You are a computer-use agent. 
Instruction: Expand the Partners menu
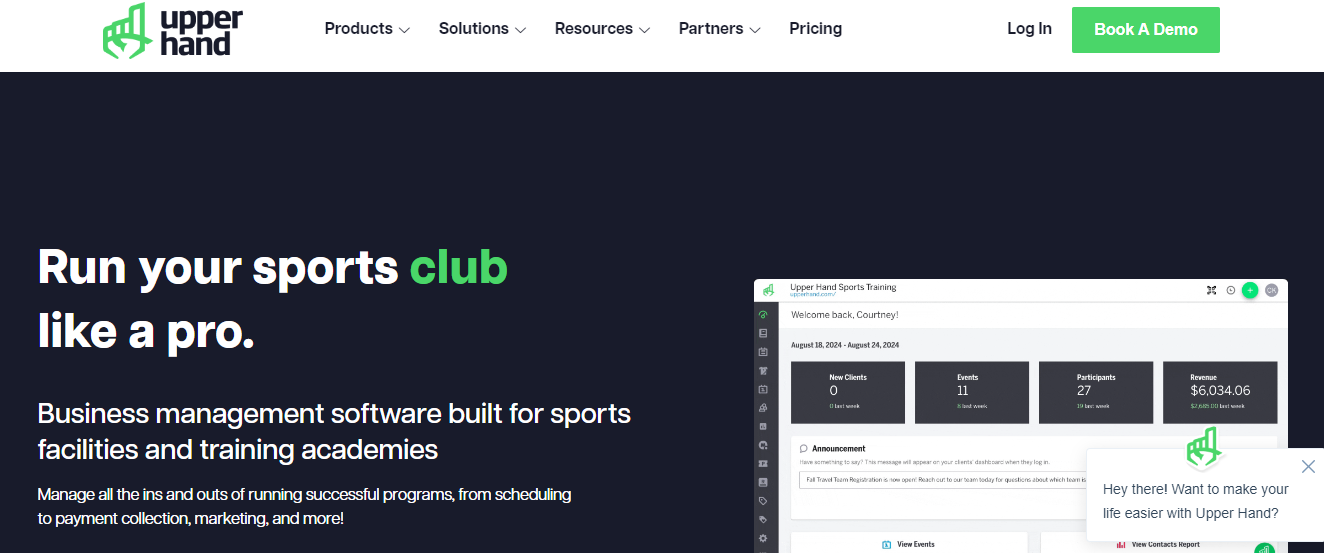click(719, 29)
